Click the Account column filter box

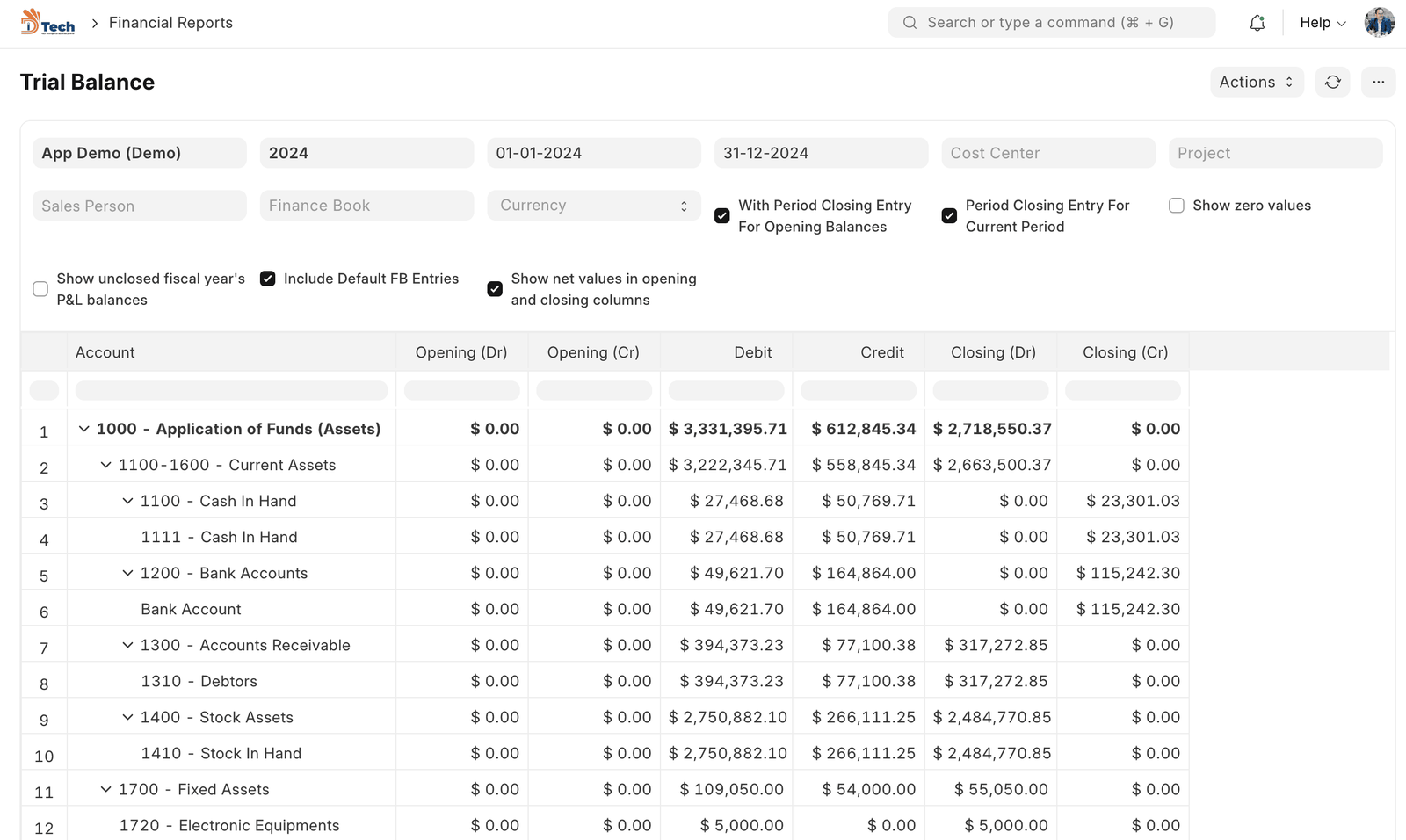click(231, 390)
